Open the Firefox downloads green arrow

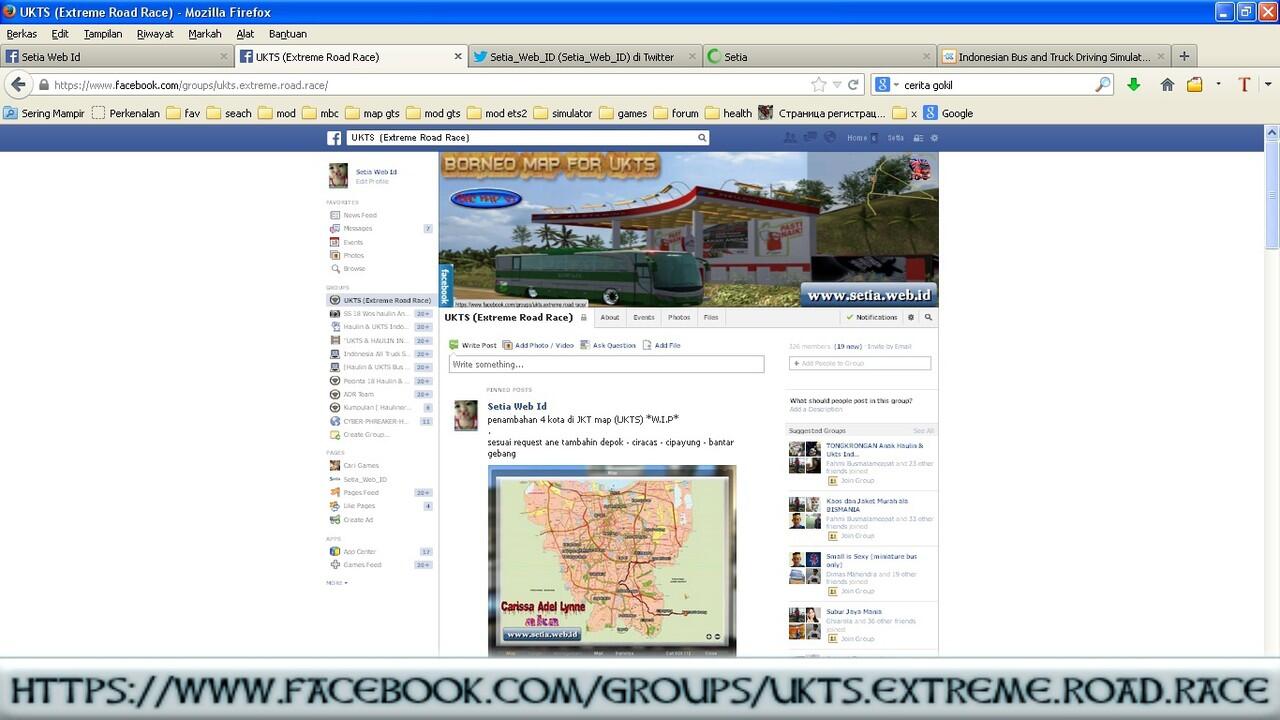[1133, 85]
